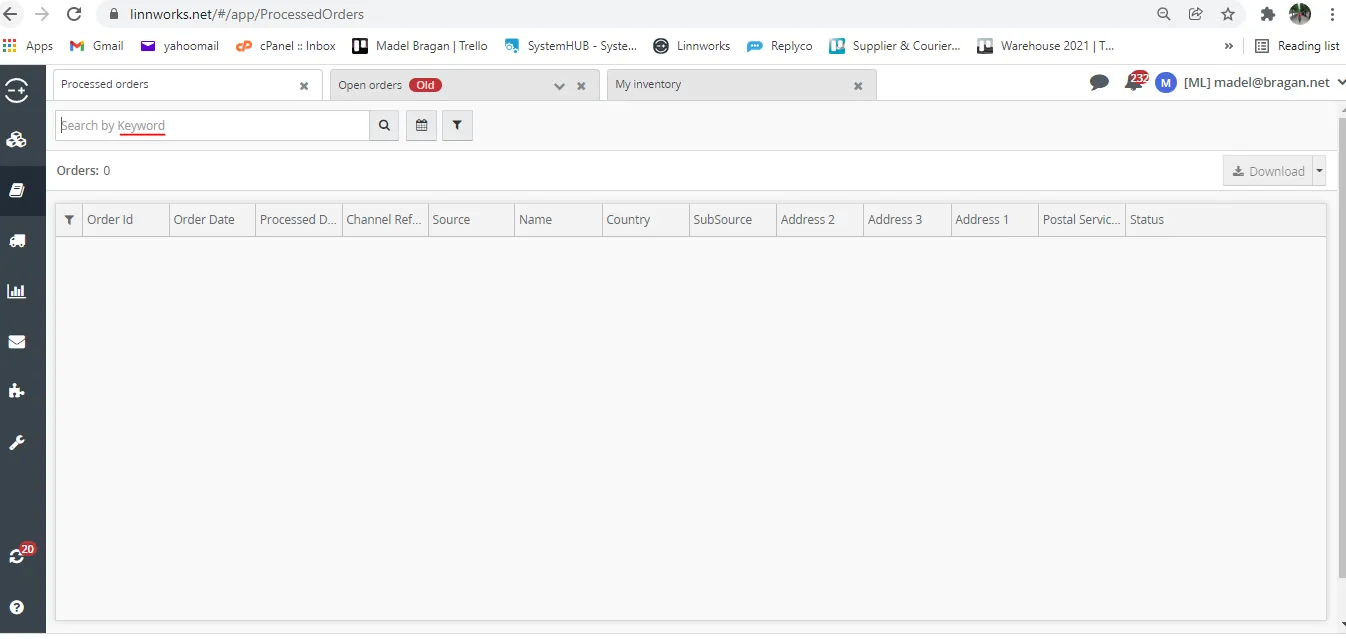Open the Shipping truck icon in the sidebar

coord(17,241)
